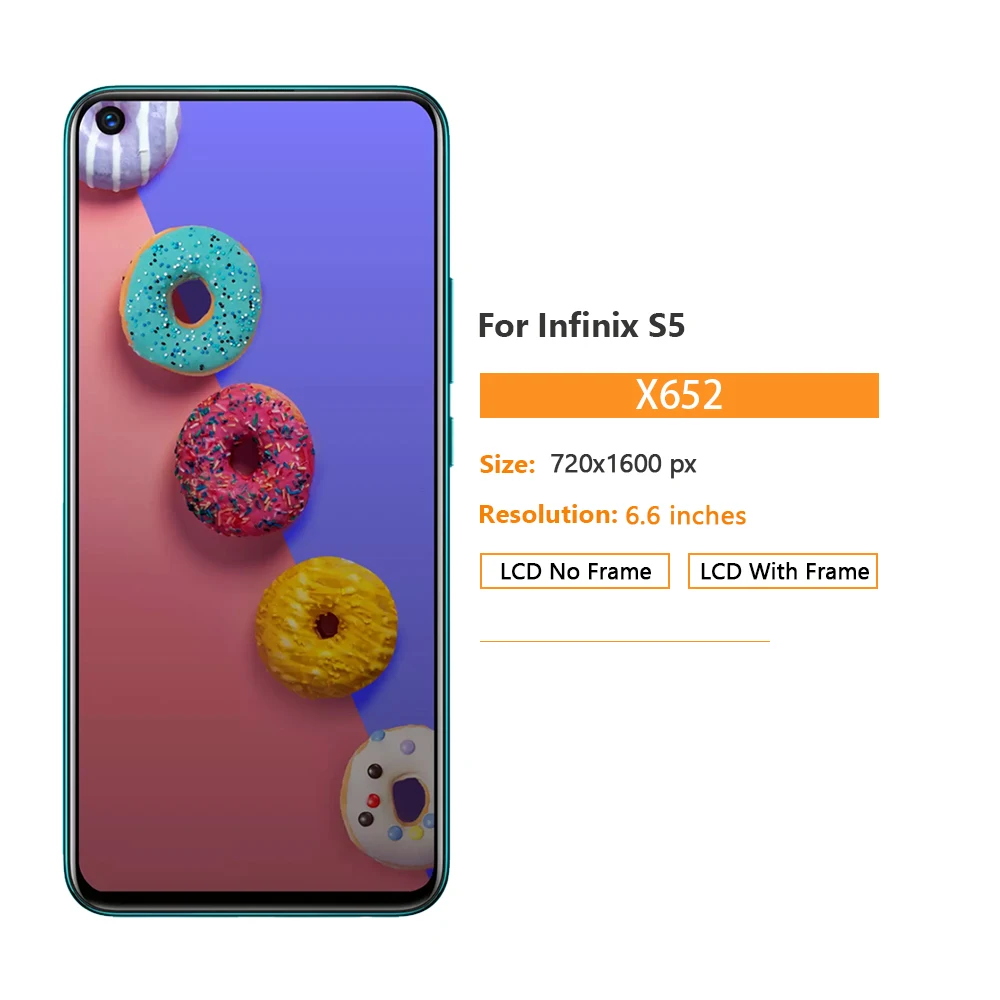Viewport: 1000px width, 1000px height.
Task: Click the white donut with candy dots
Action: click(x=388, y=797)
